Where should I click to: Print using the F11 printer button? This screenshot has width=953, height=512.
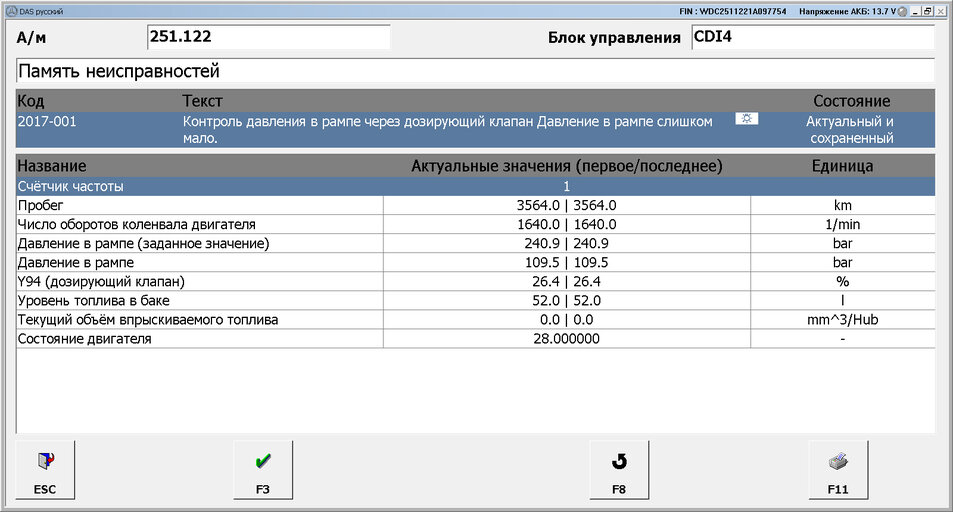(x=838, y=470)
